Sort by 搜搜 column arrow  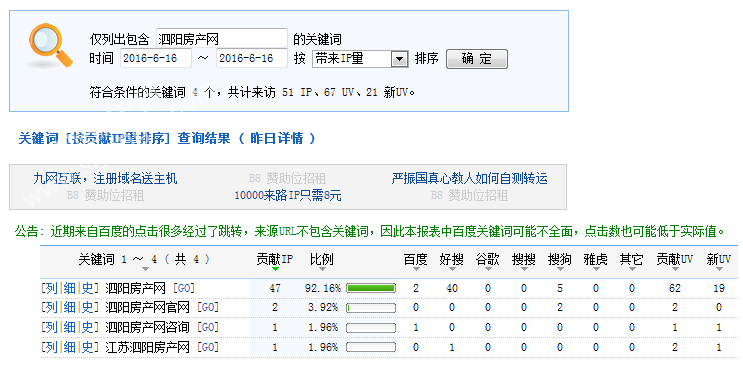(x=524, y=269)
